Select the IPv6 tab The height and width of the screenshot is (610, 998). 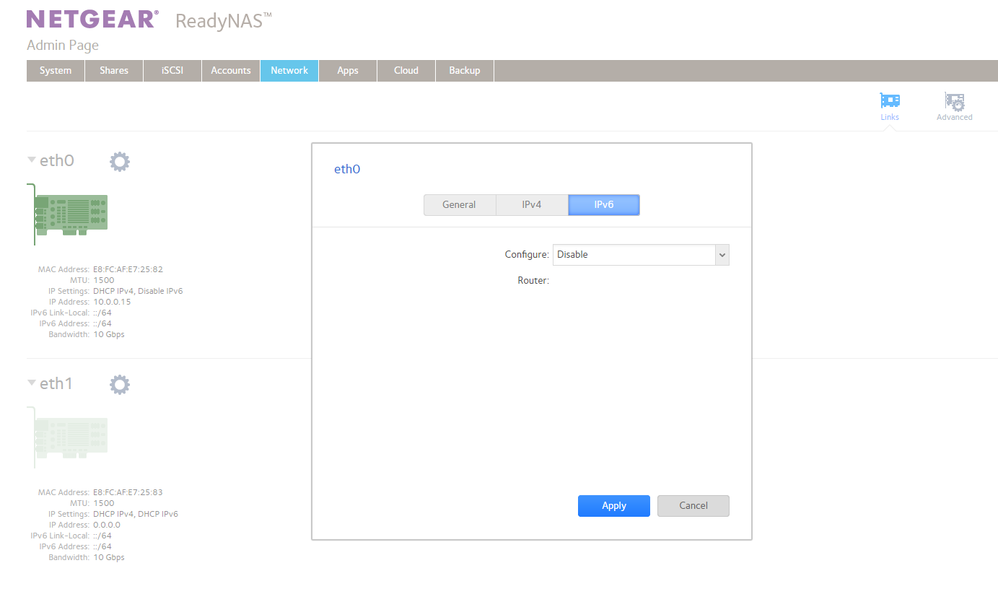click(603, 205)
